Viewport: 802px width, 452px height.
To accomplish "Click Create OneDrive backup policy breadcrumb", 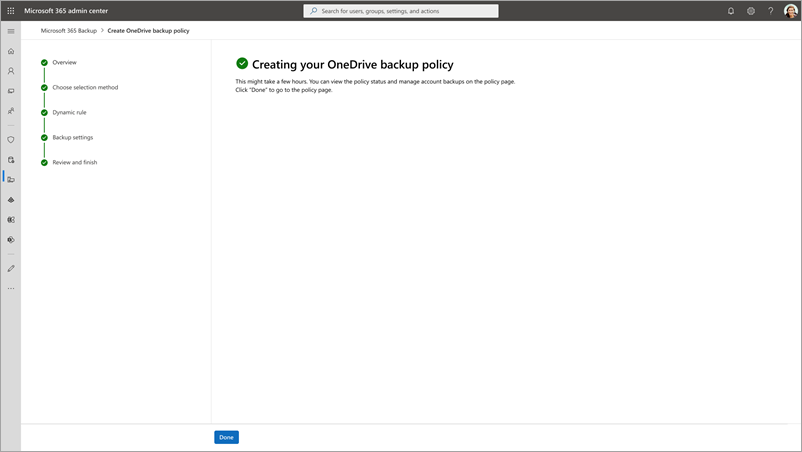I will [148, 31].
